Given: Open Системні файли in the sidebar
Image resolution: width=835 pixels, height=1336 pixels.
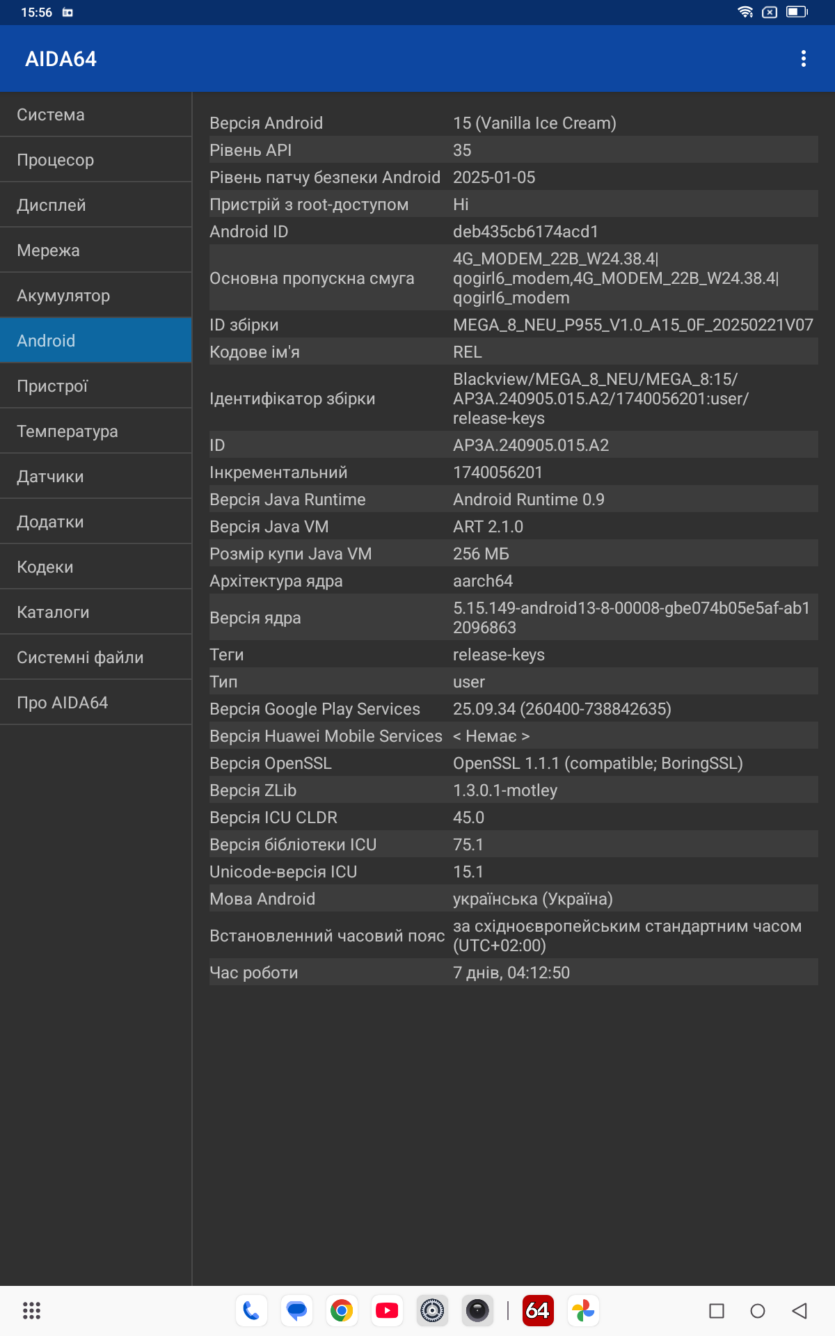Looking at the screenshot, I should click(96, 658).
